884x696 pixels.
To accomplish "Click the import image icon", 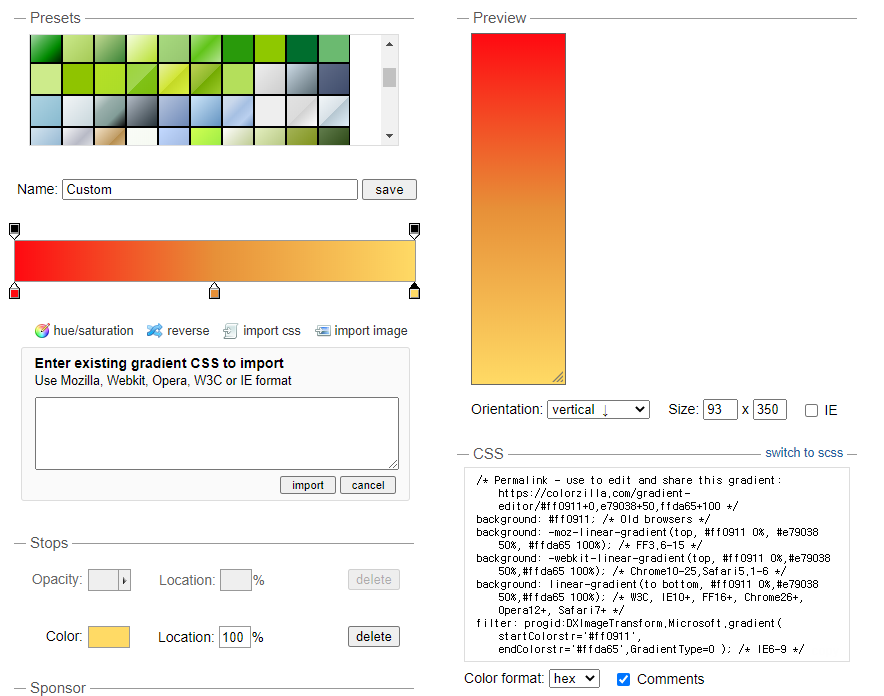I will point(322,331).
